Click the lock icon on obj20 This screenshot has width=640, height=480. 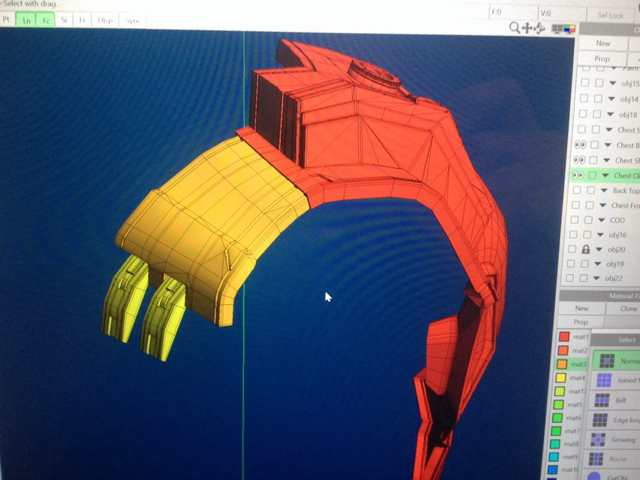point(586,249)
